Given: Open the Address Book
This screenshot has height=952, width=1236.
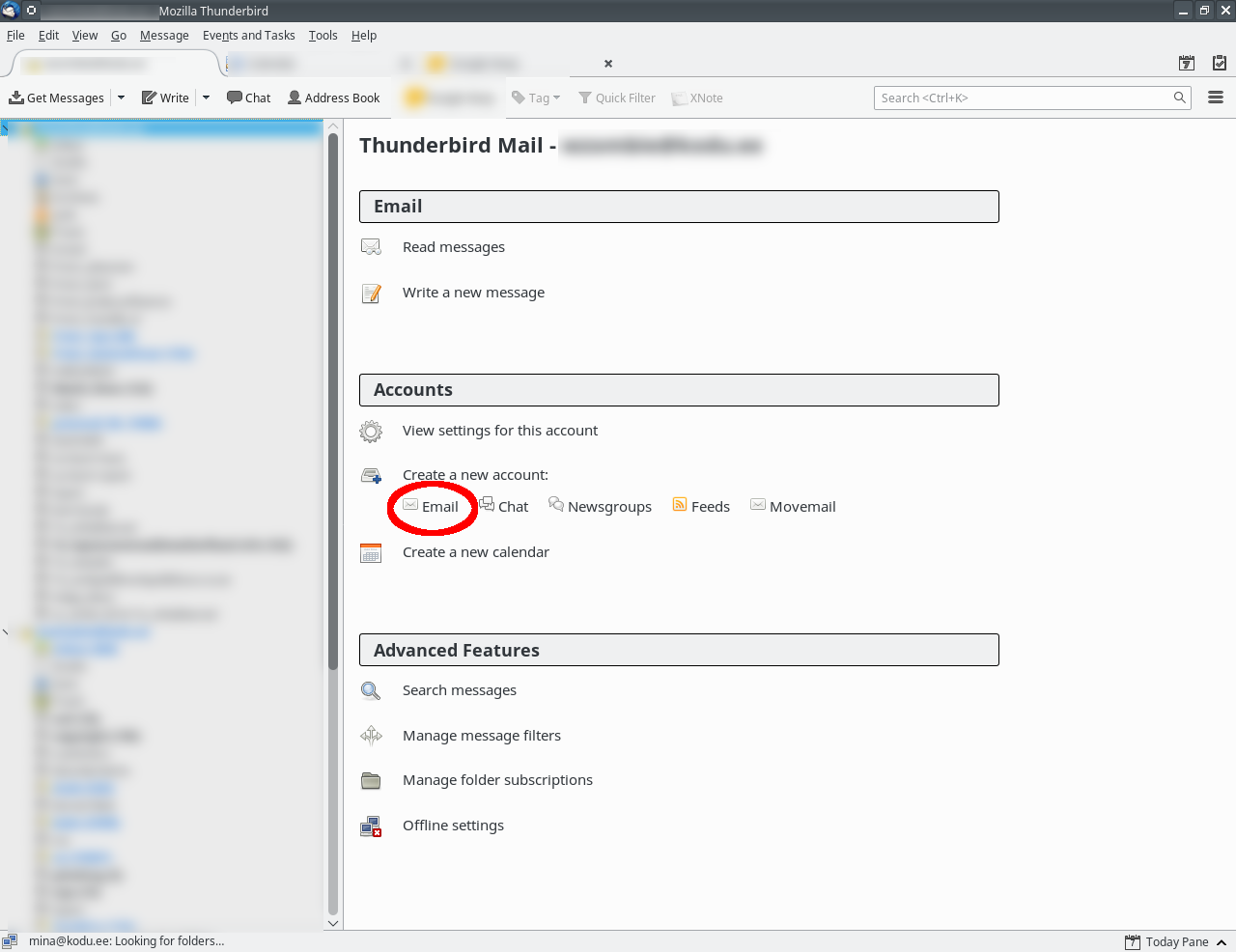Looking at the screenshot, I should click(x=334, y=98).
